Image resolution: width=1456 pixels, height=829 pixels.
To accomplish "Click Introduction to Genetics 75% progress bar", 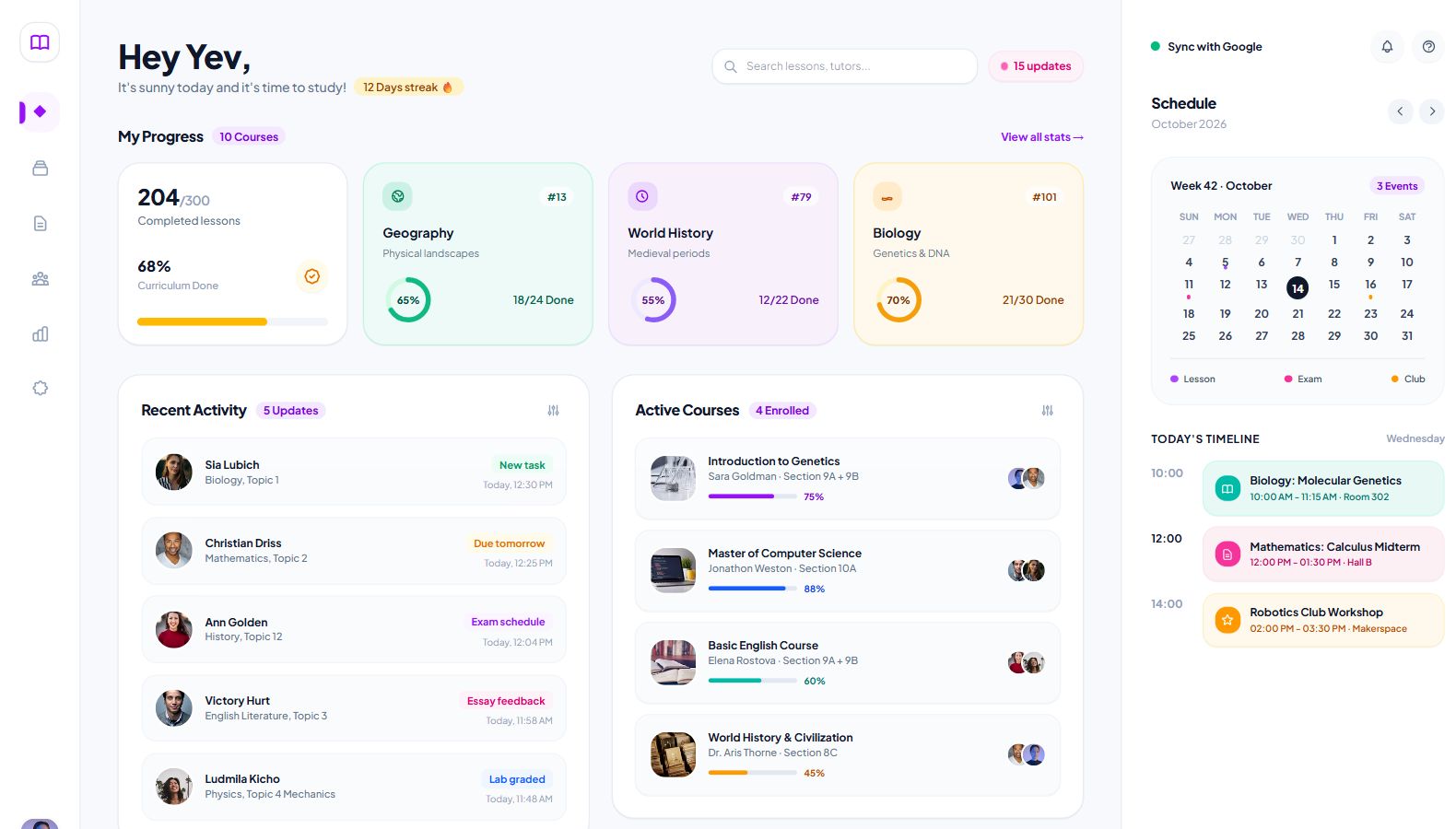I will [x=752, y=496].
